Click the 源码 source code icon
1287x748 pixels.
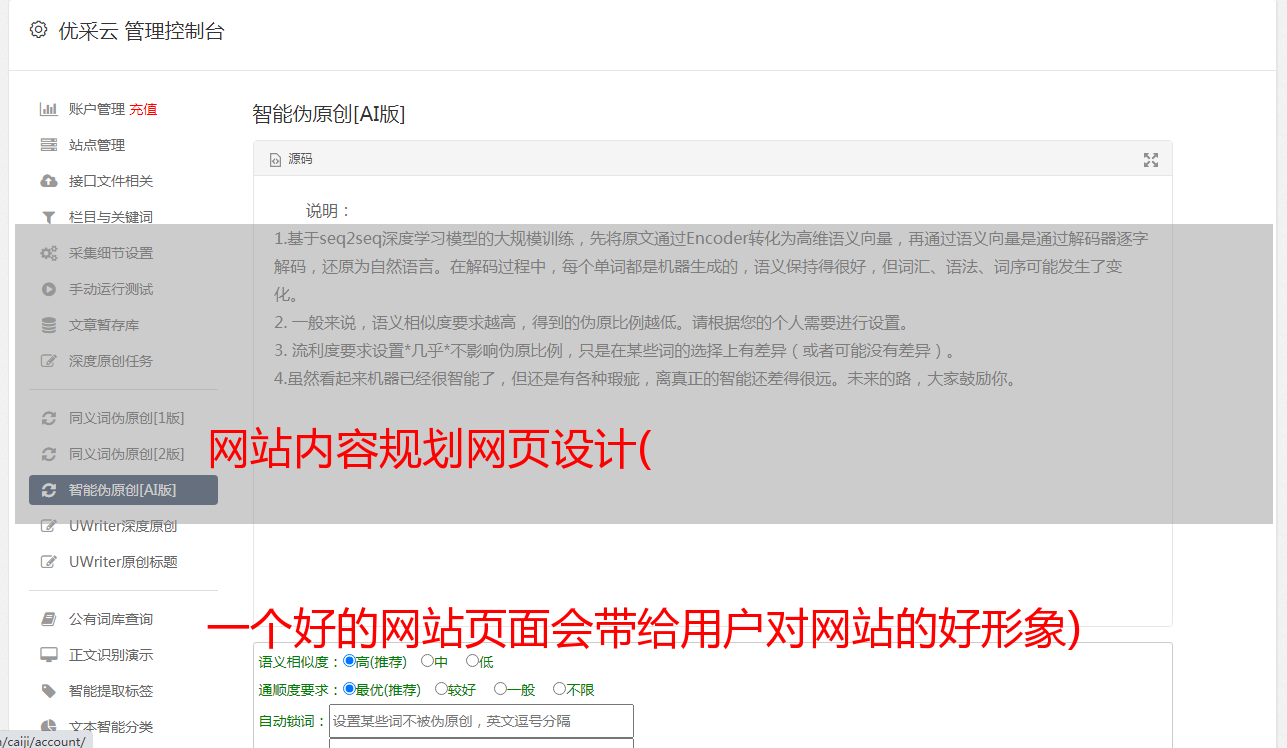click(276, 160)
